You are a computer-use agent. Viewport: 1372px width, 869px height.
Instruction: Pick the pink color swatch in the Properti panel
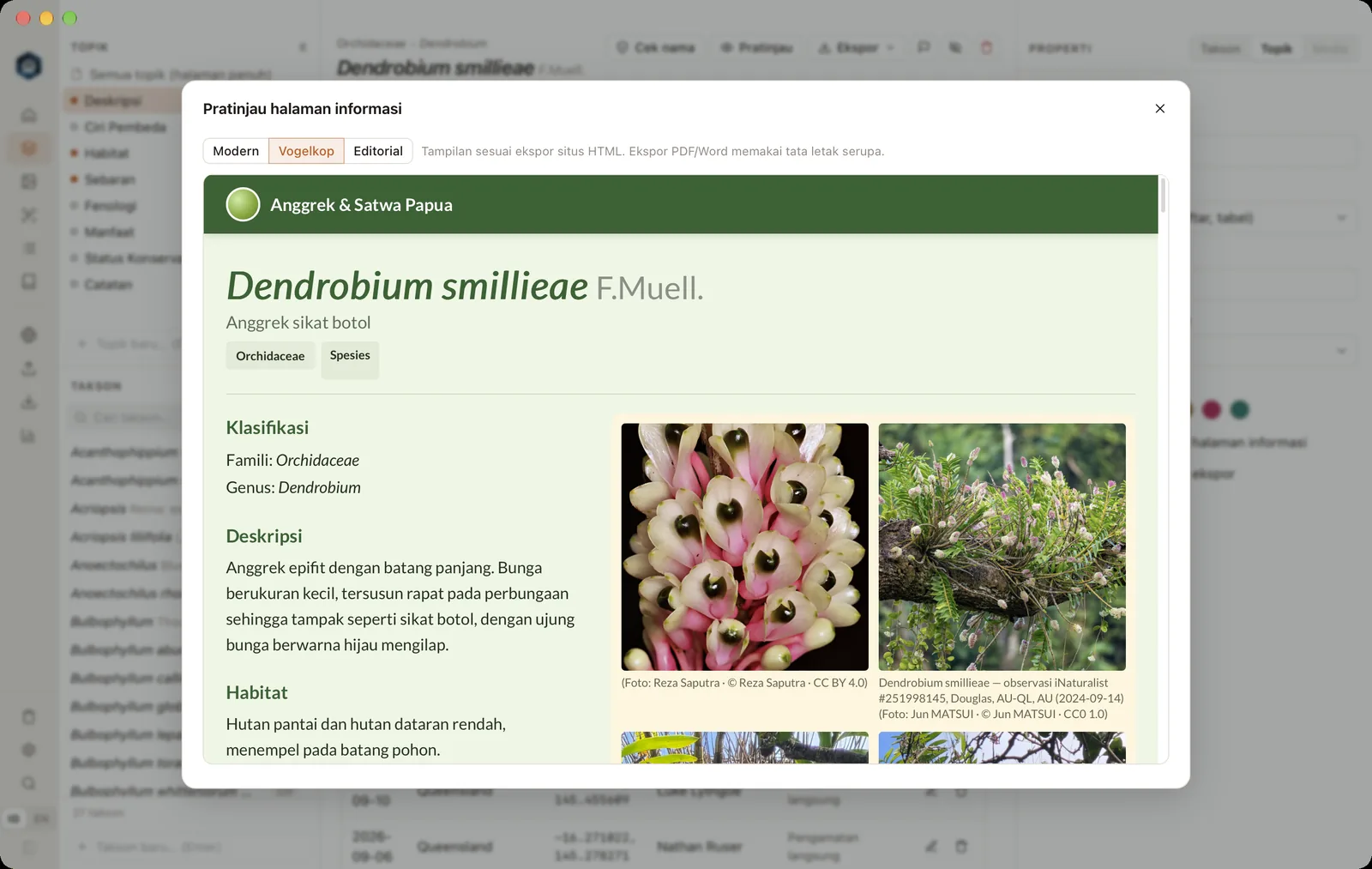1212,409
